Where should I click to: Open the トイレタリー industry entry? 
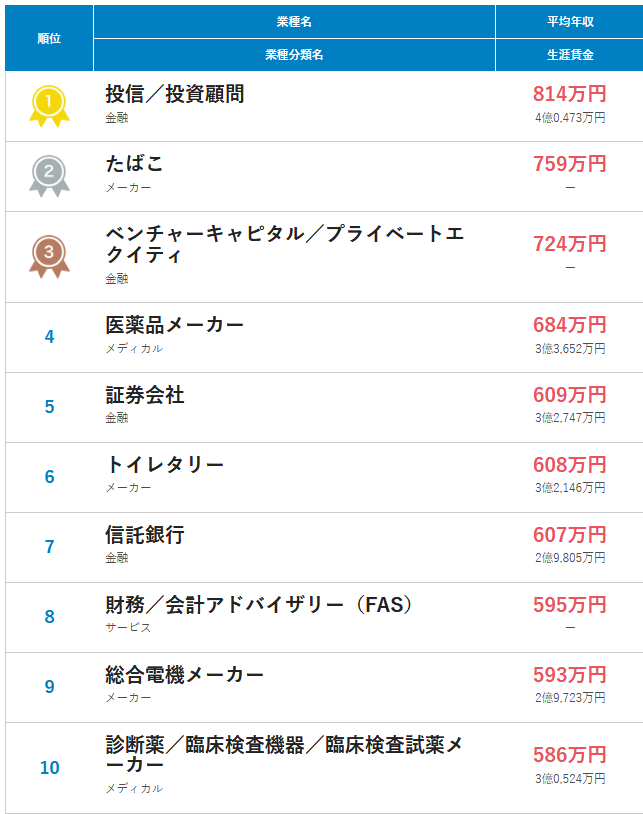165,465
